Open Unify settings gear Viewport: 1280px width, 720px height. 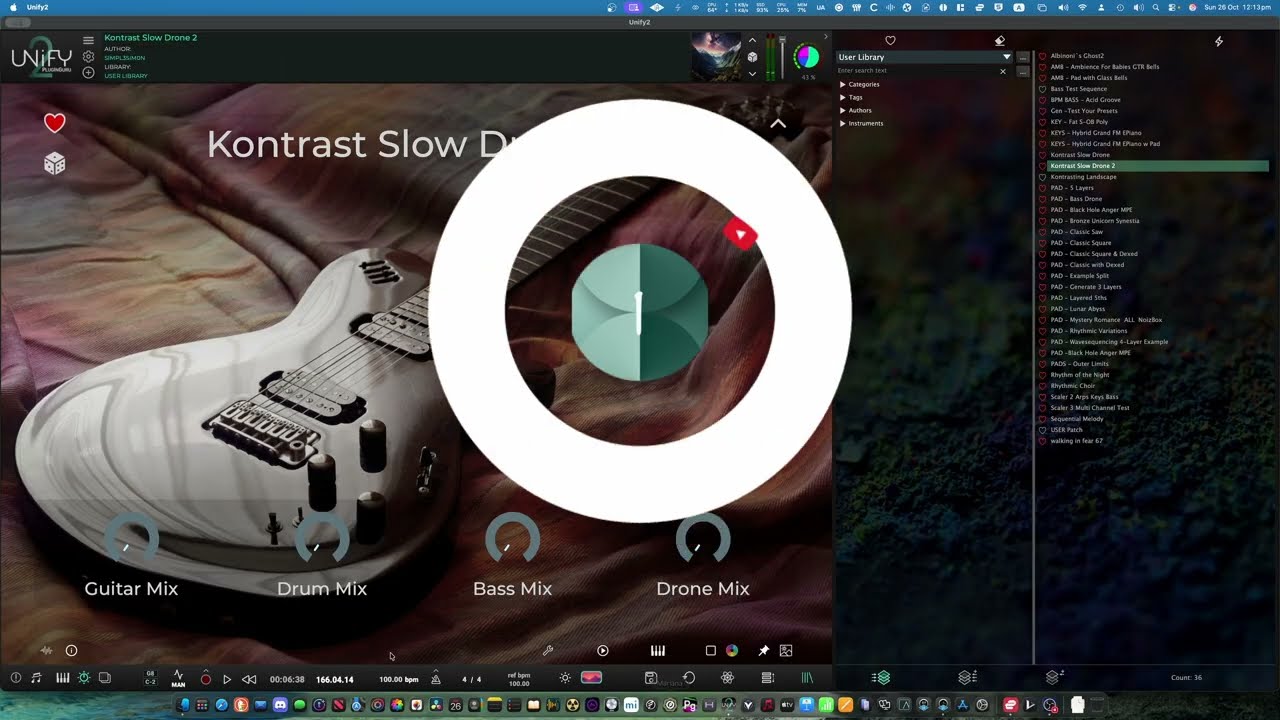tap(88, 57)
